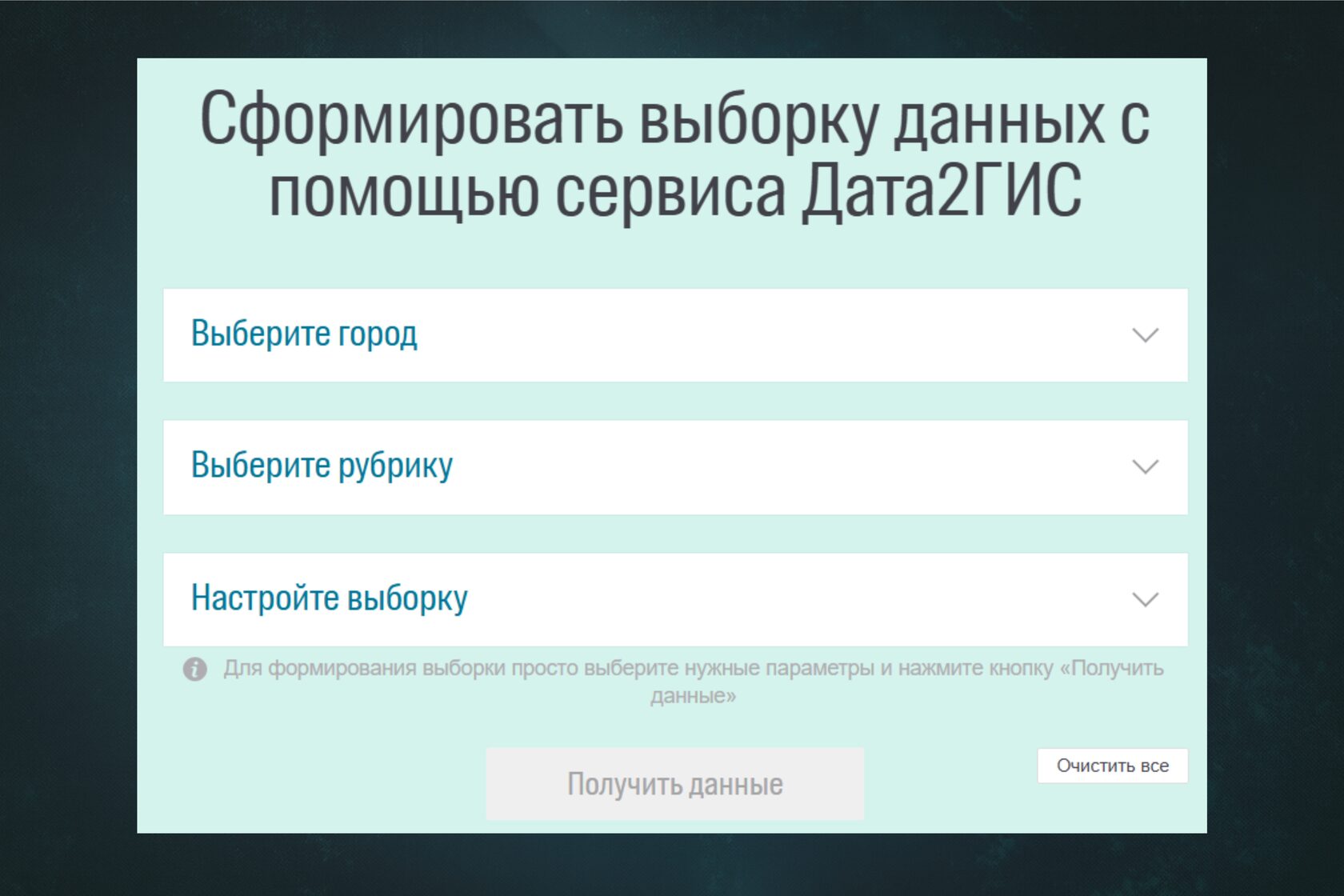Image resolution: width=1344 pixels, height=896 pixels.
Task: Click the info icon beside the hint text
Action: tap(195, 669)
